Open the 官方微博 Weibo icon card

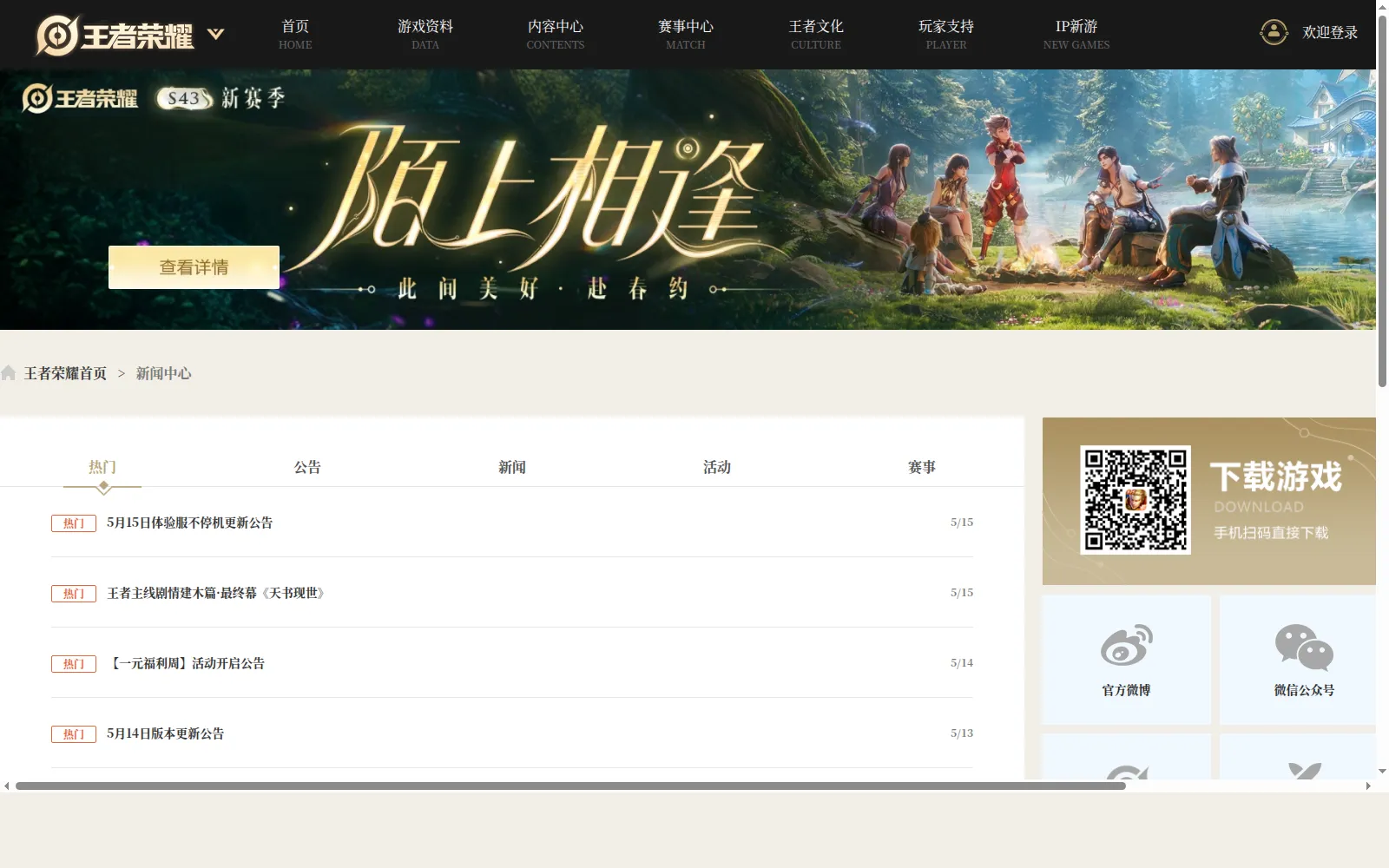[1126, 660]
